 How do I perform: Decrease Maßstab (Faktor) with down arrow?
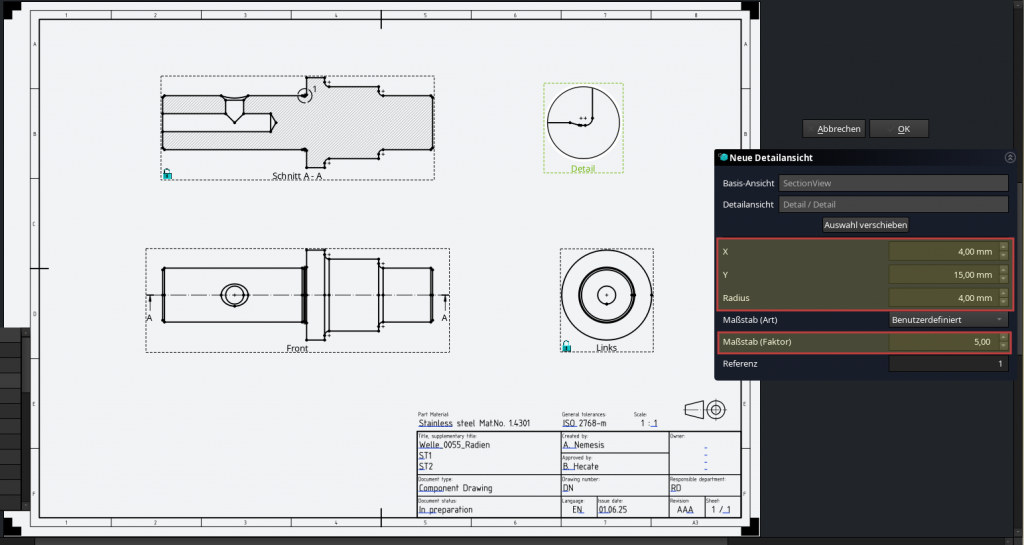(1003, 345)
